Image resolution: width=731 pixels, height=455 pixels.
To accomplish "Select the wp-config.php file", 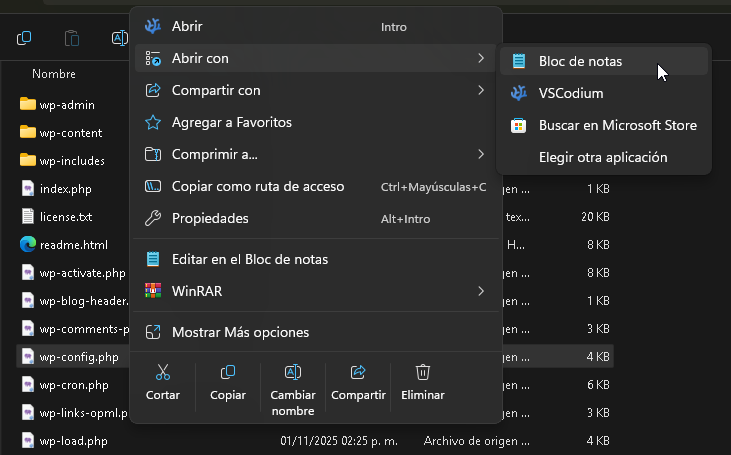I will (79, 357).
